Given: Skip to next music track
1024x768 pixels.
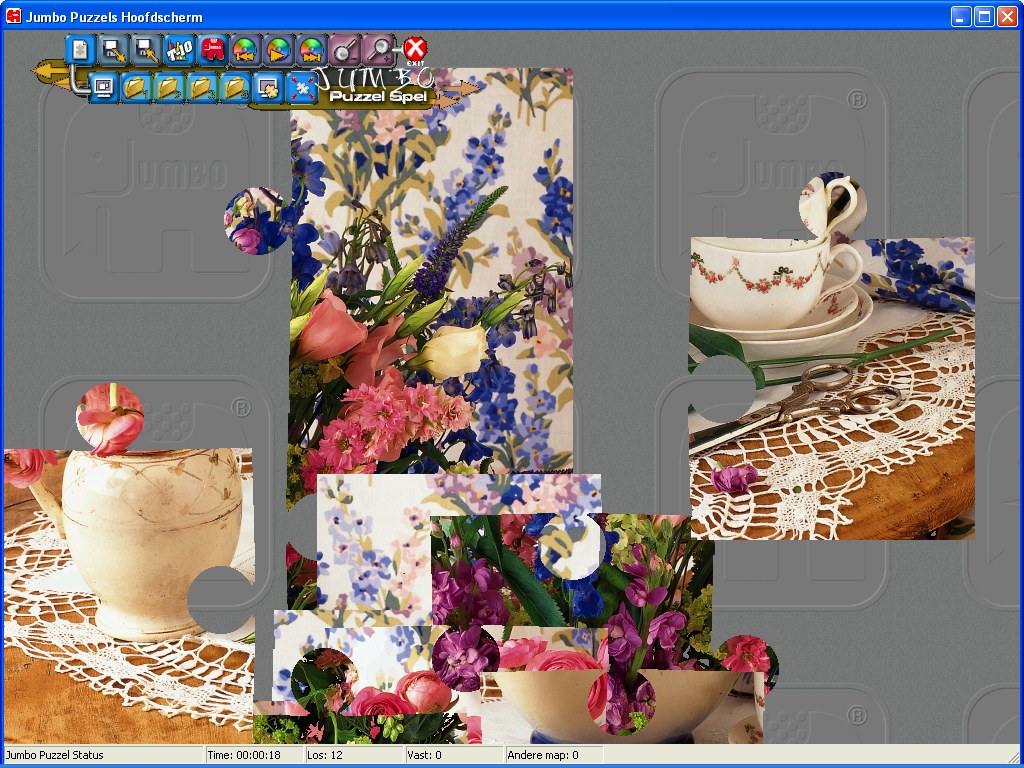Looking at the screenshot, I should pos(312,48).
